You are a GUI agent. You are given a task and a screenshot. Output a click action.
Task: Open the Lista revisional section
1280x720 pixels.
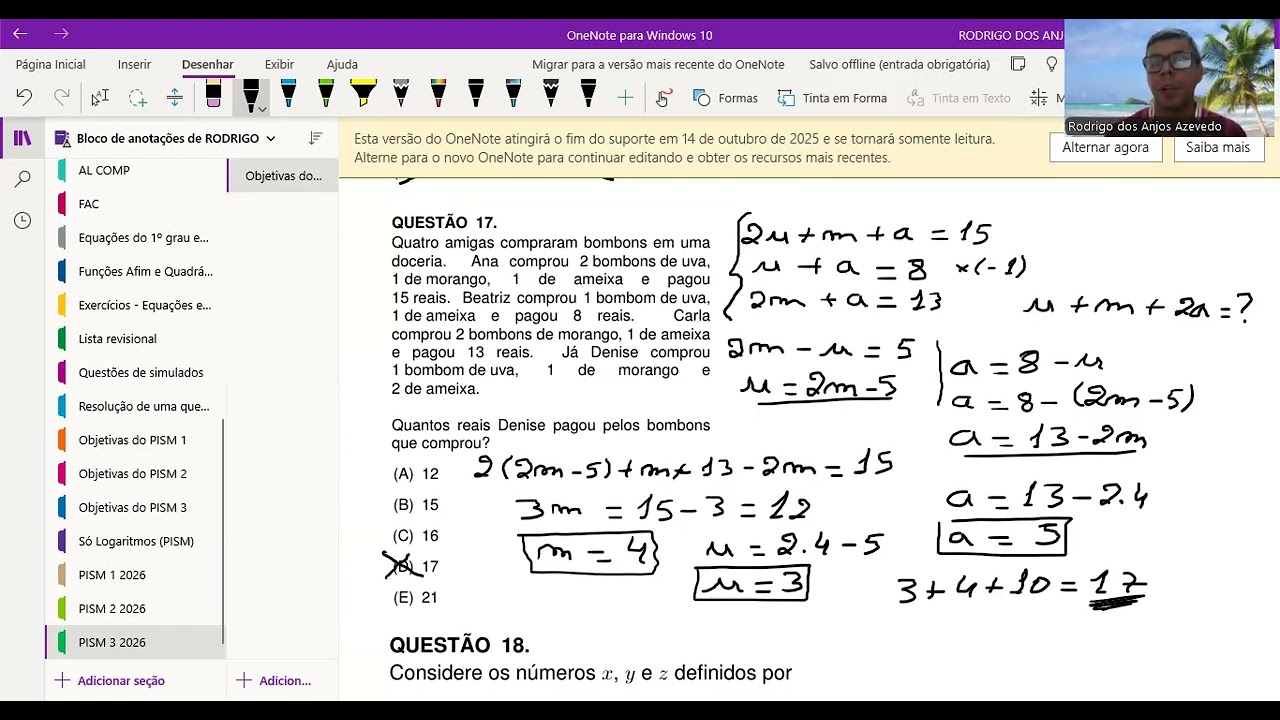pyautogui.click(x=136, y=339)
